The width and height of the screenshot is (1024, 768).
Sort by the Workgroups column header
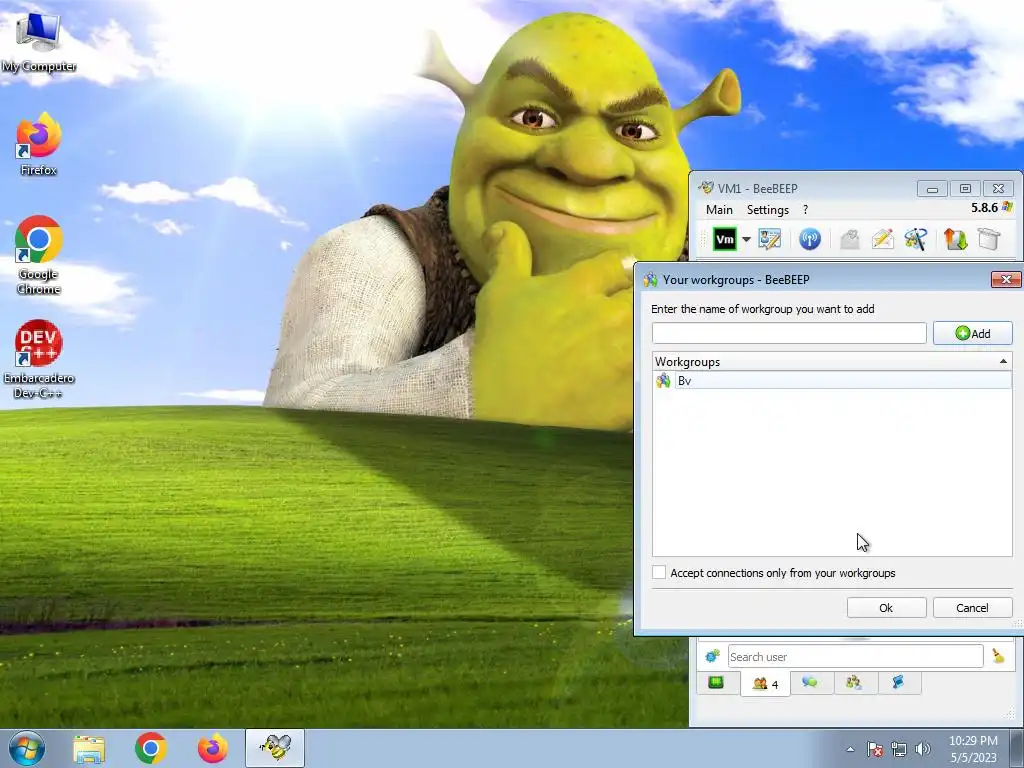tap(832, 361)
